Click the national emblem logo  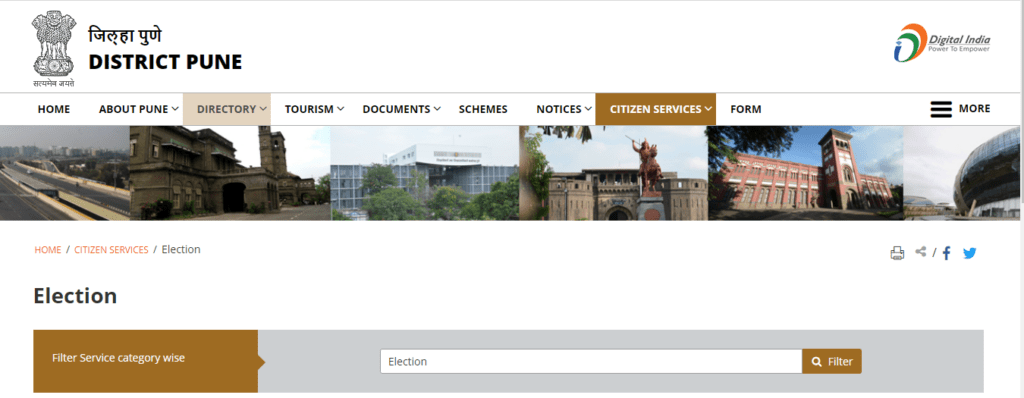point(54,49)
